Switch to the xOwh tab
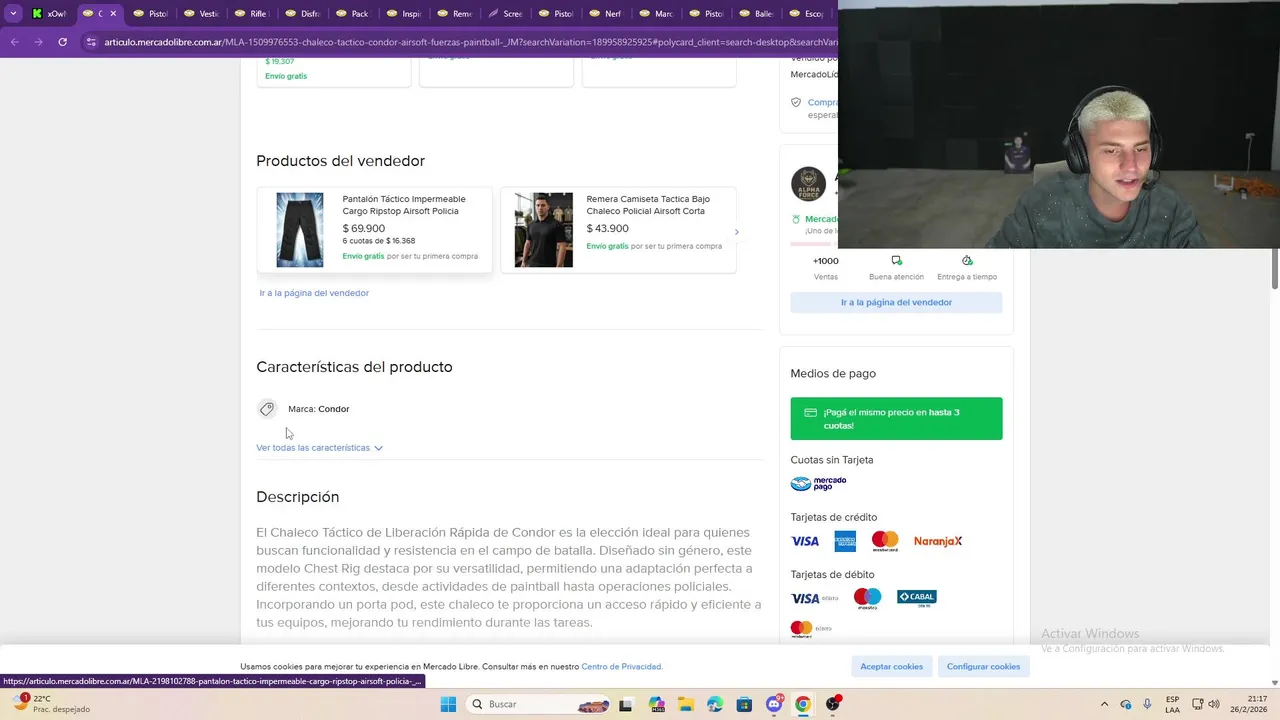 point(48,14)
